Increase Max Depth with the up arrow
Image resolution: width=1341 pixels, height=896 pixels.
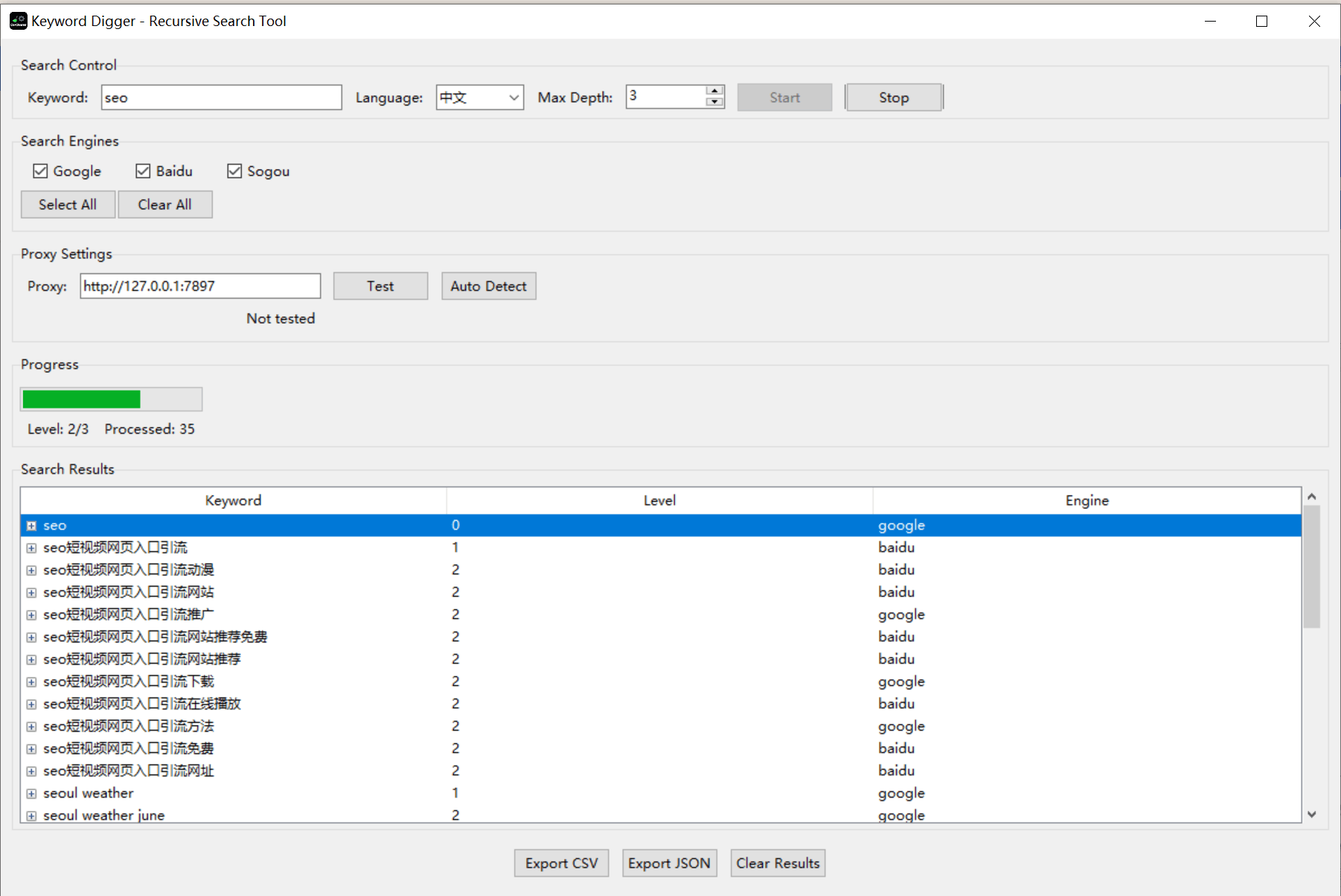click(714, 91)
